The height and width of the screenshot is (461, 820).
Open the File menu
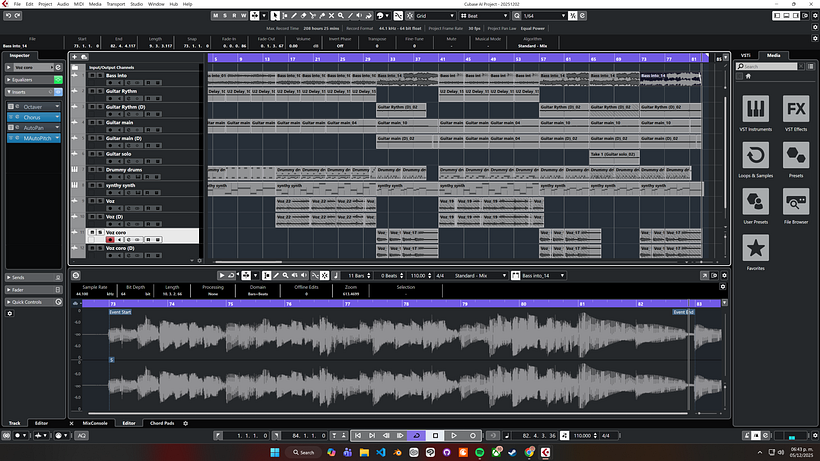17,4
